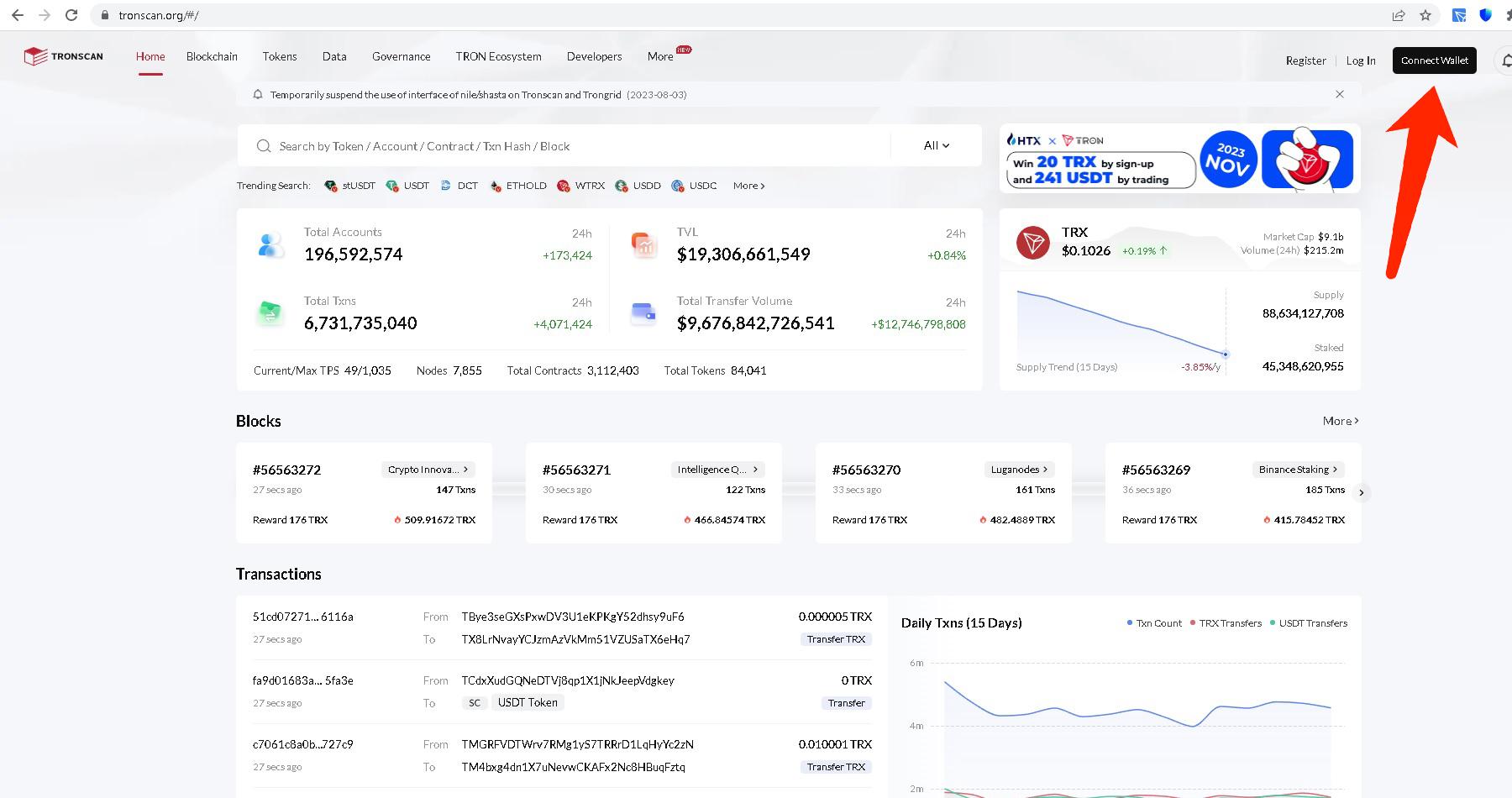
Task: Click the 196,592,574 total accounts value
Action: 354,255
